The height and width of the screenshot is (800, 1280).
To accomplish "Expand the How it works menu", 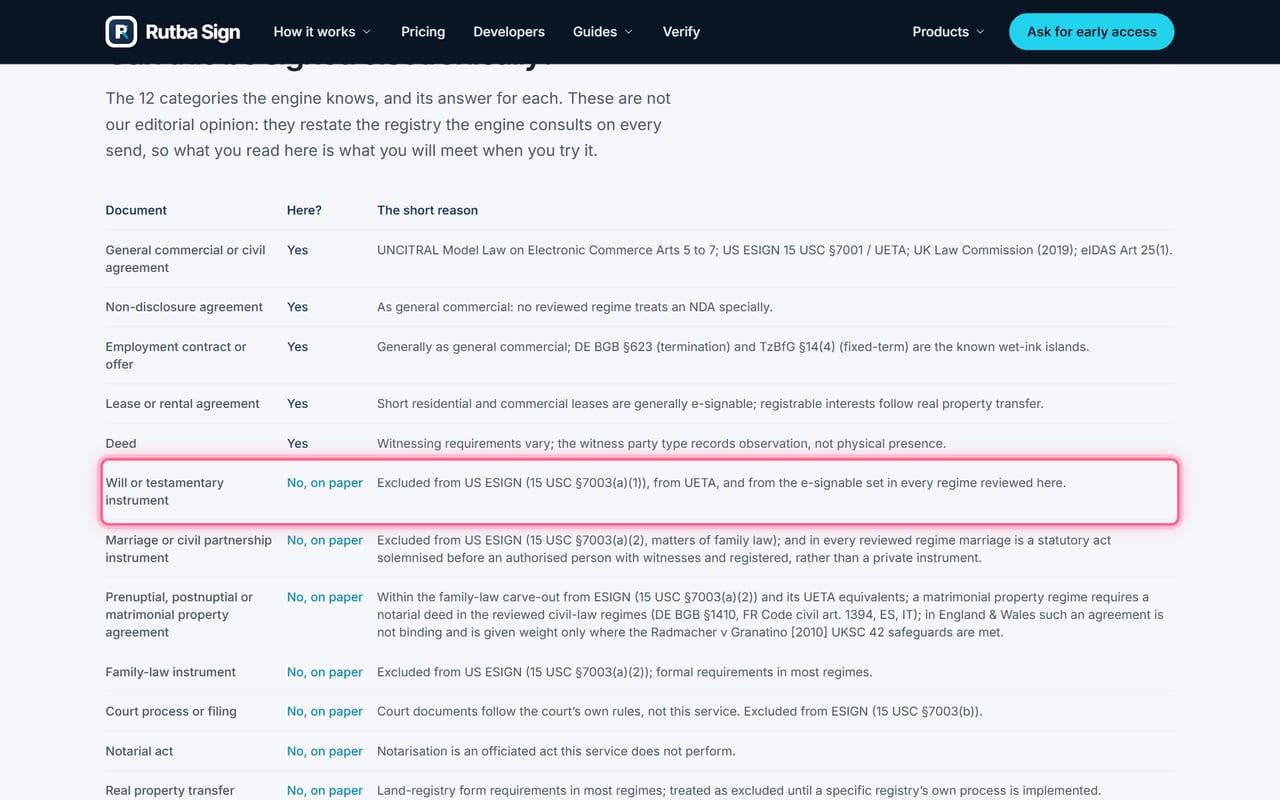I will coord(322,32).
